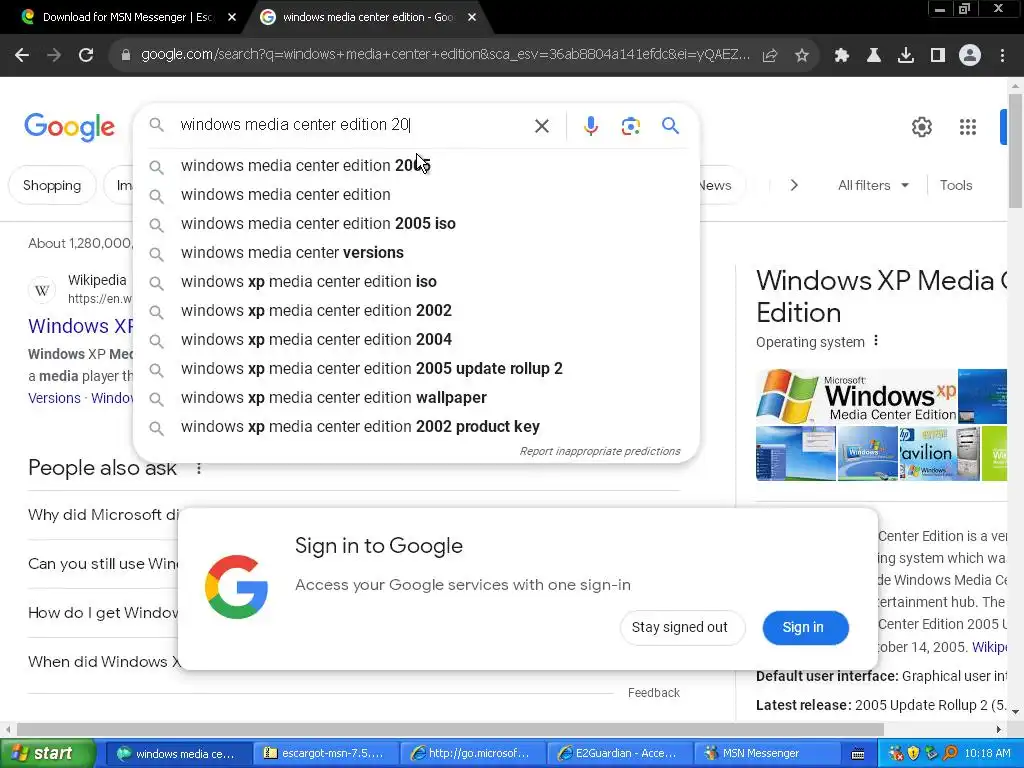Click the Feedback link
The height and width of the screenshot is (768, 1024).
point(654,693)
